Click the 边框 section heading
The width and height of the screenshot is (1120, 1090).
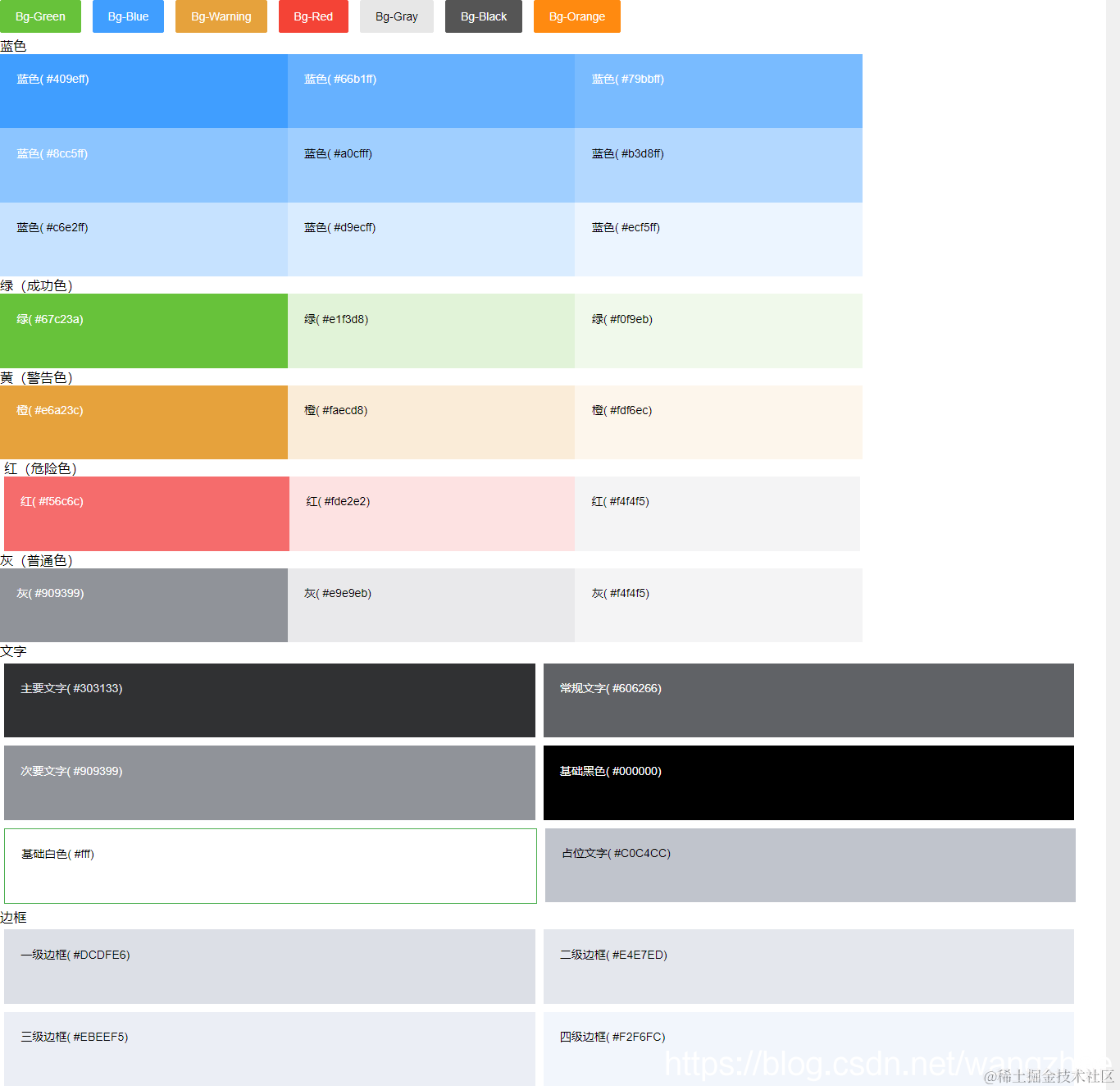tap(13, 917)
